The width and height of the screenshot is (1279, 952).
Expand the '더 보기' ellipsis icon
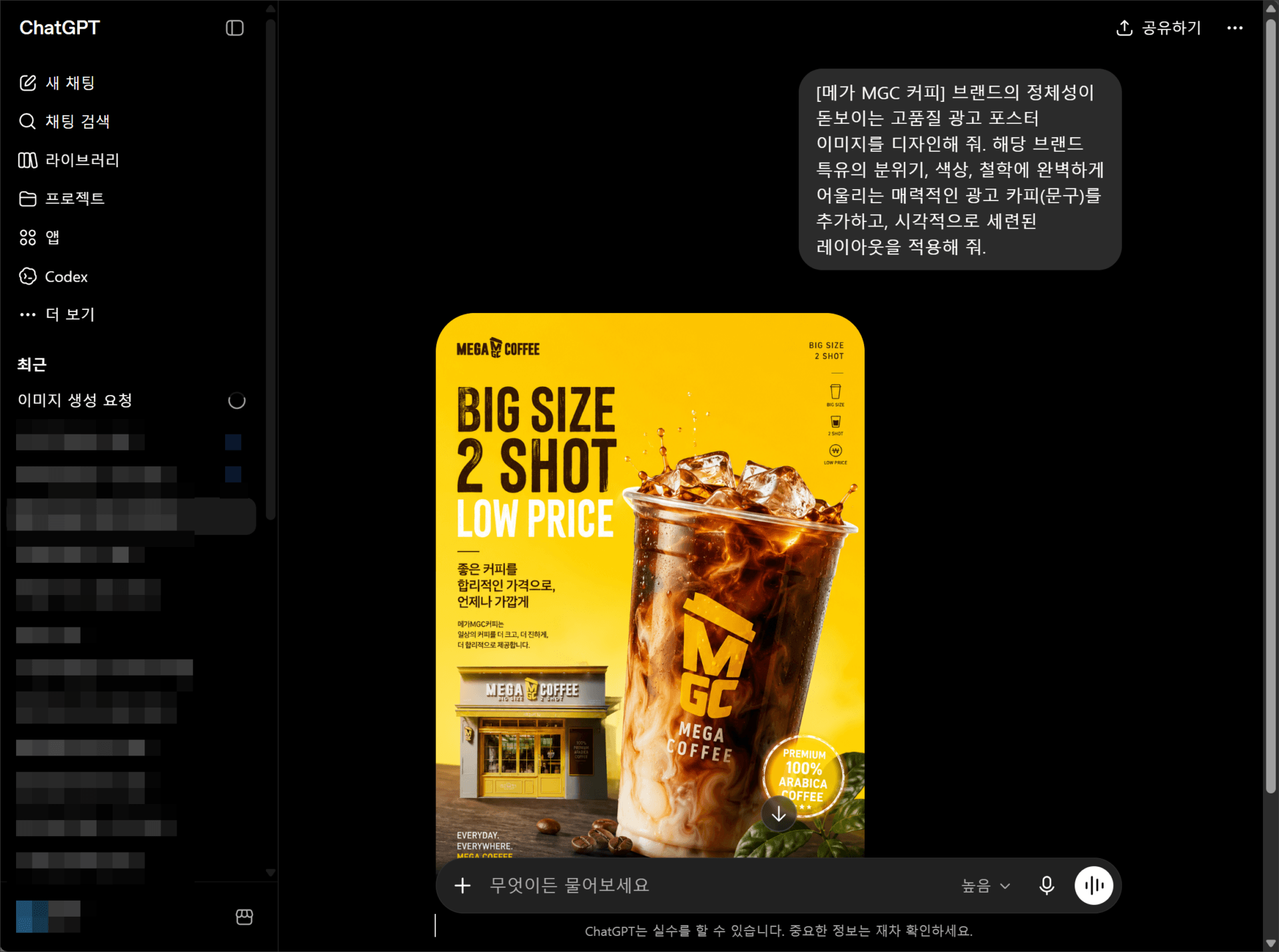coord(27,314)
